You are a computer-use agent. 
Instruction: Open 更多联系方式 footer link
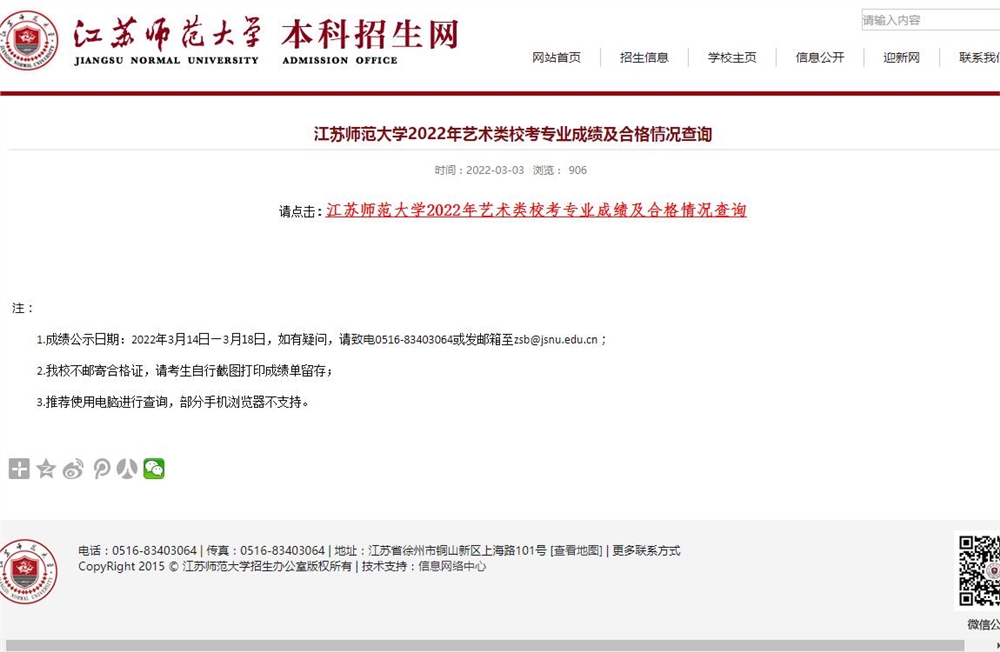(x=646, y=551)
